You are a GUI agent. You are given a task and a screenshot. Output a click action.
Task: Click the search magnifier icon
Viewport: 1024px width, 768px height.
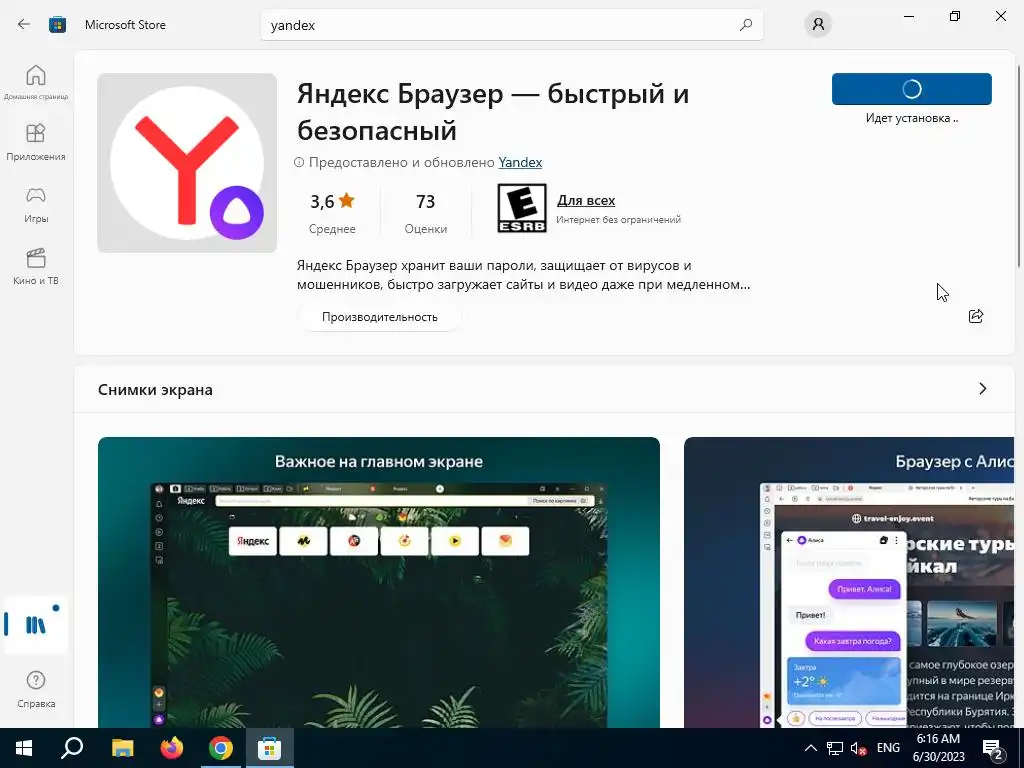coord(746,25)
